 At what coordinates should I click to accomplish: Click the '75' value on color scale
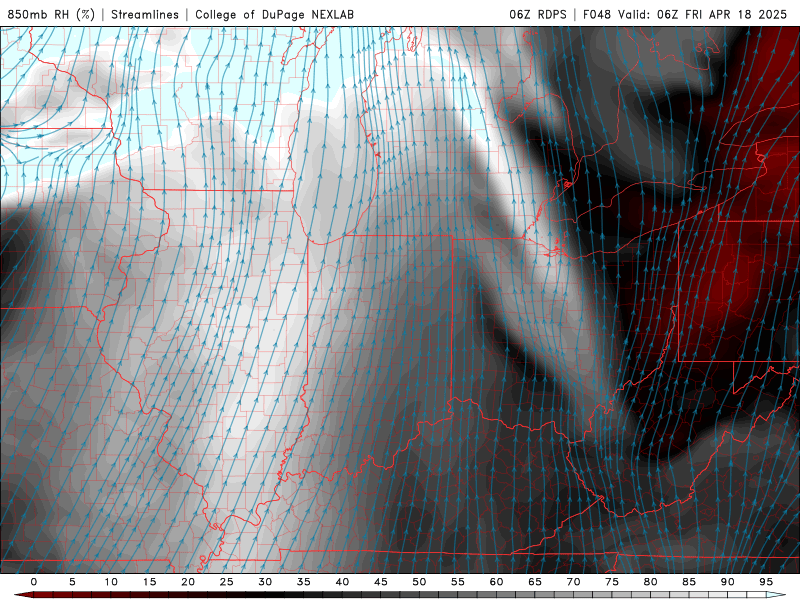612,582
